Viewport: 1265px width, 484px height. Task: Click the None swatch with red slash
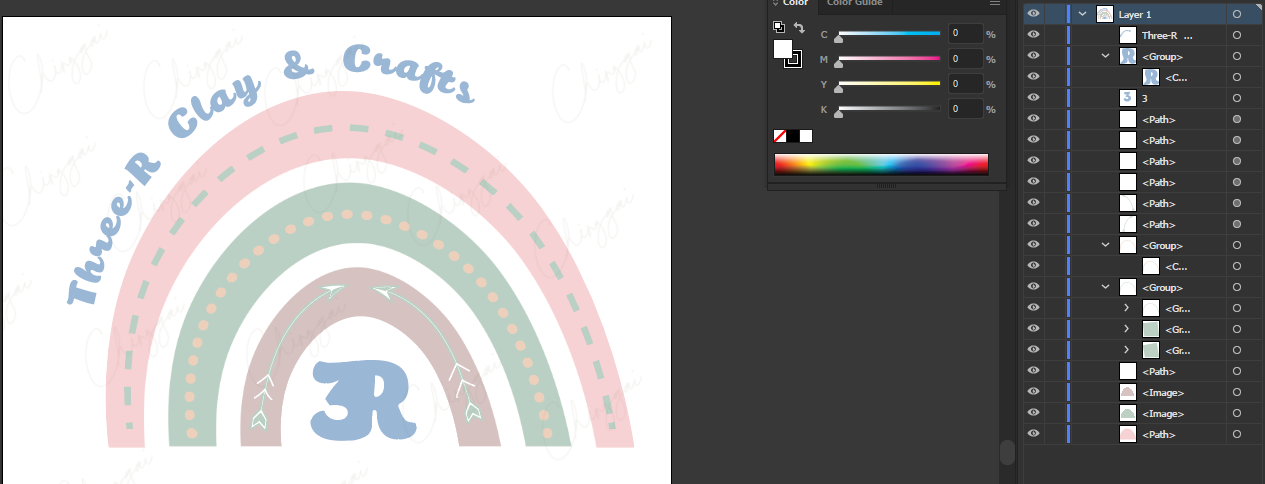780,136
